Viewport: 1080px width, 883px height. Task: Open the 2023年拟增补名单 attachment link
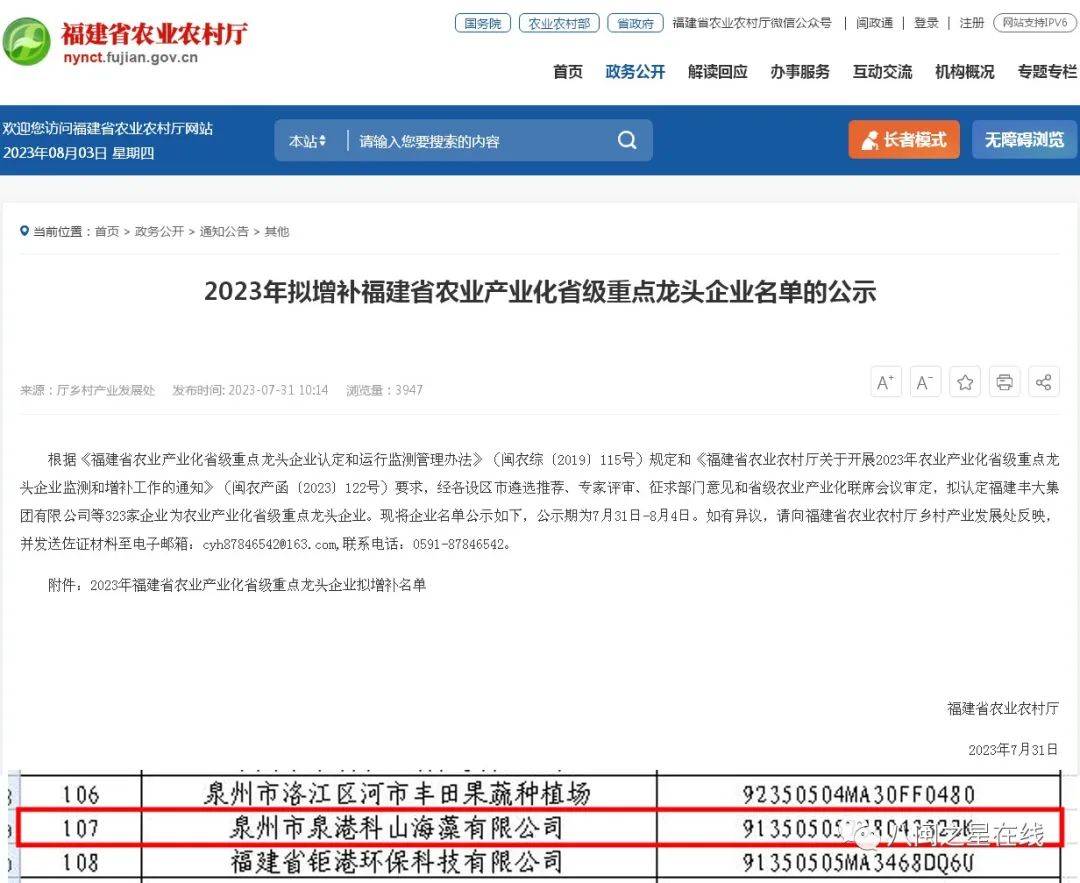(257, 585)
